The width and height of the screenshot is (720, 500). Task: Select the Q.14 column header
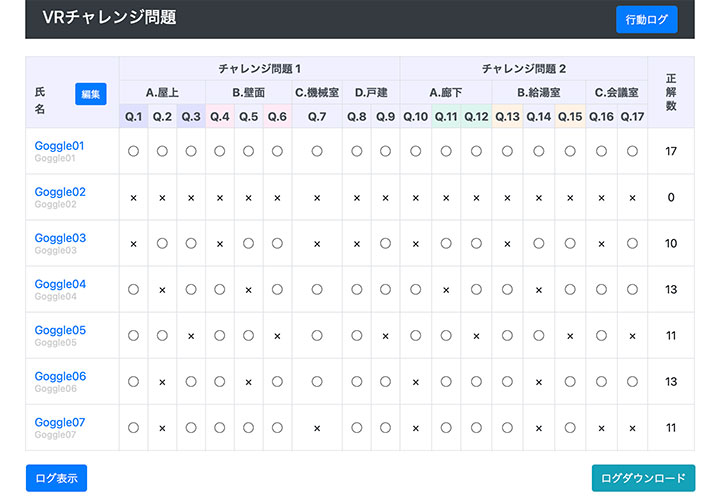click(539, 117)
